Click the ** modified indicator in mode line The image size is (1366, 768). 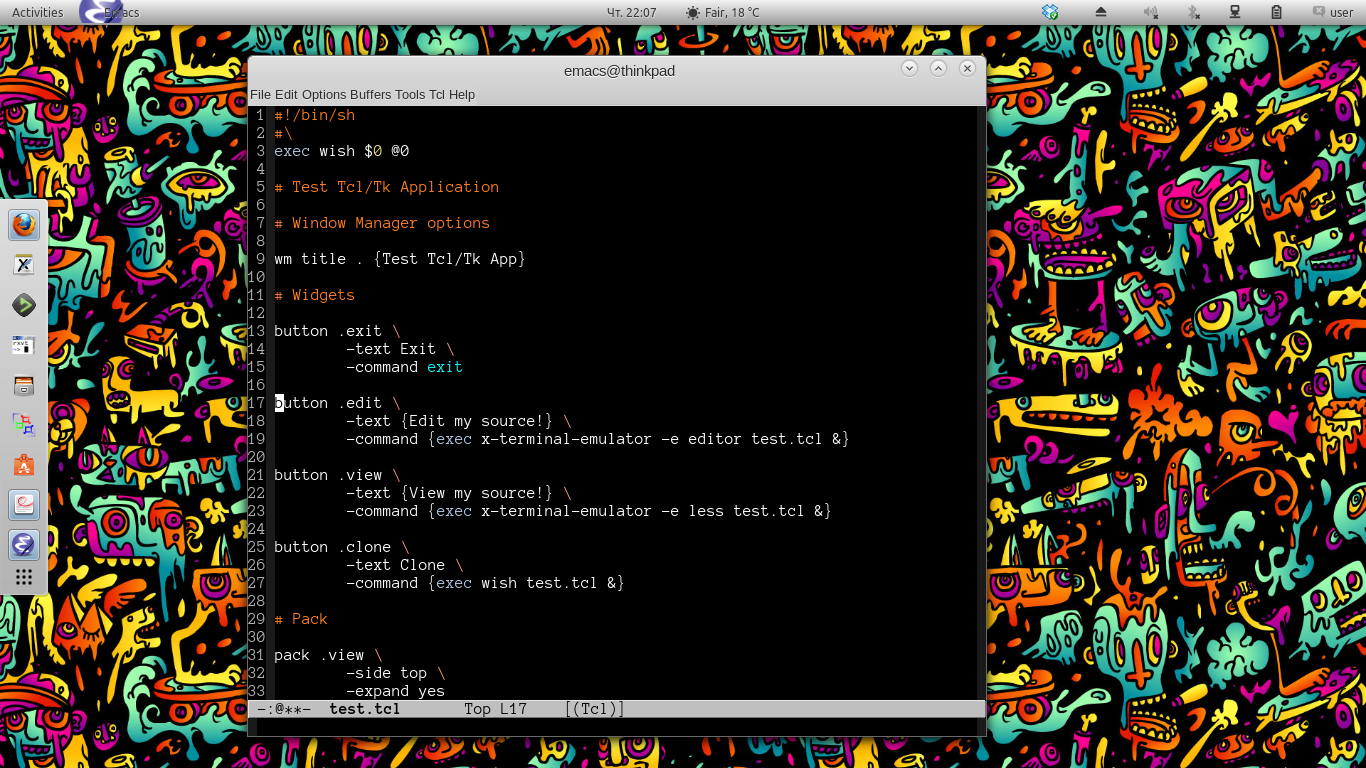[293, 709]
